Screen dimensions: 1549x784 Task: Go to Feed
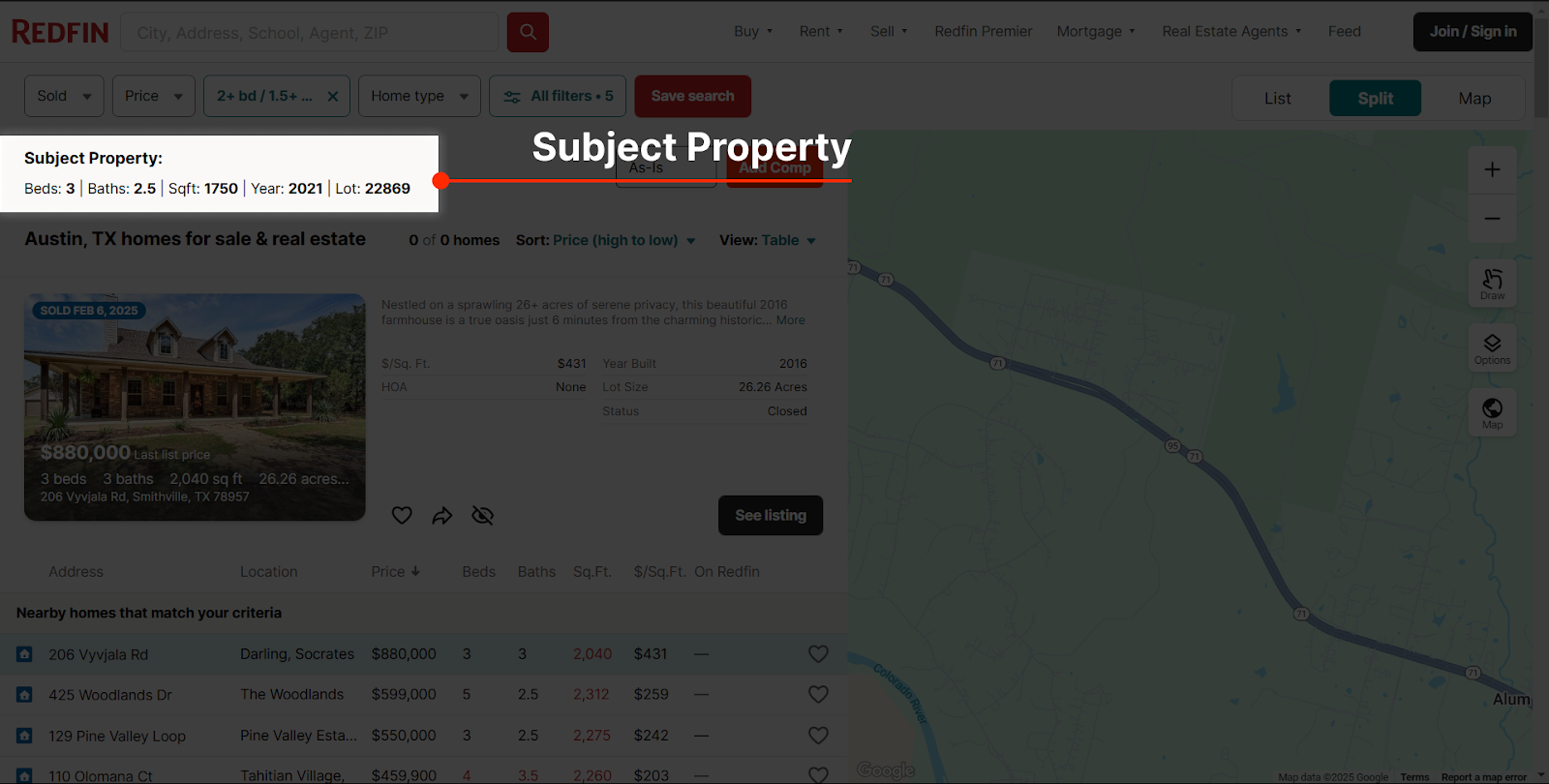click(x=1344, y=31)
